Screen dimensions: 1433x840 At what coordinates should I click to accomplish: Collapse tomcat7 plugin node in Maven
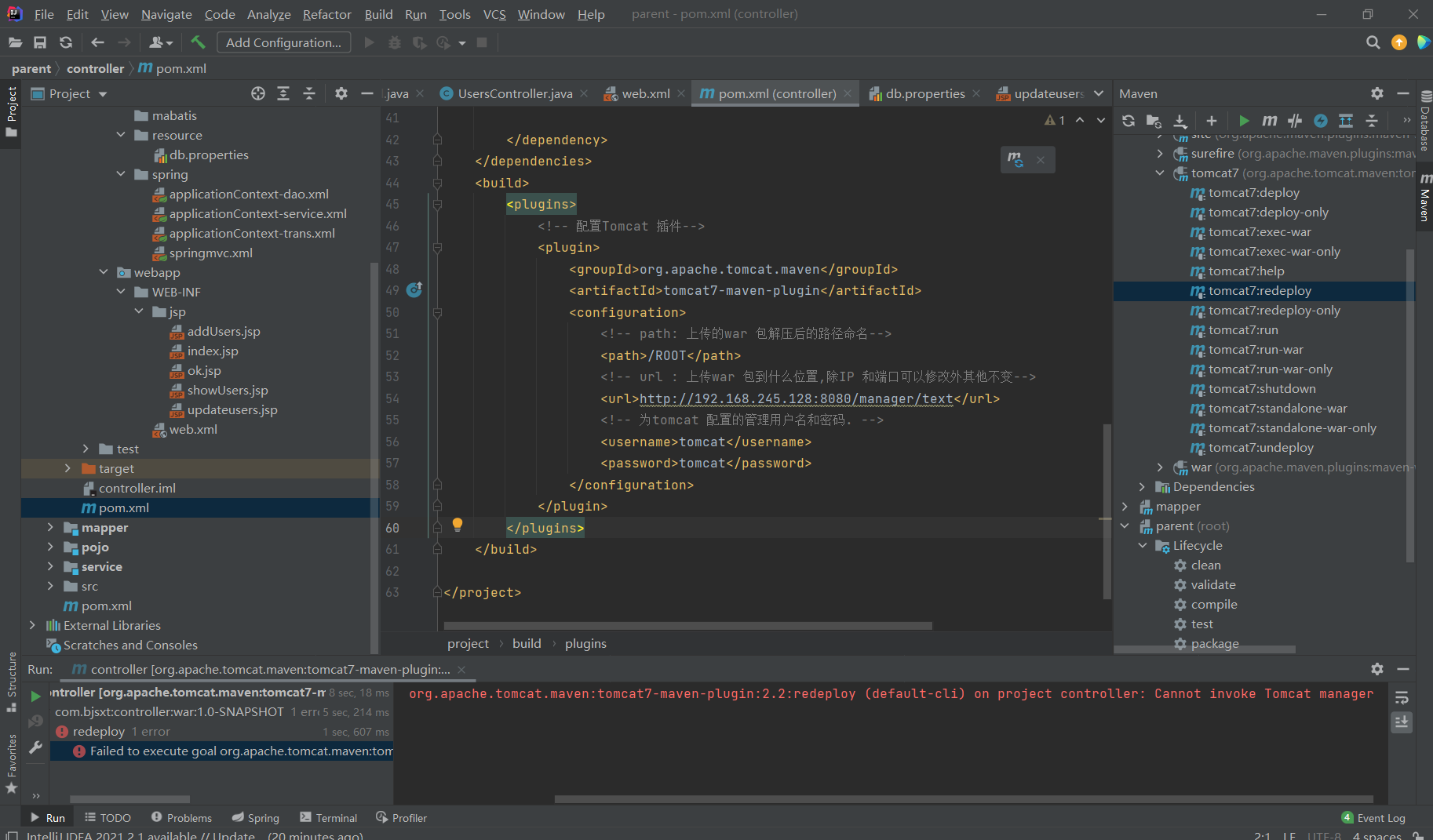pyautogui.click(x=1160, y=173)
